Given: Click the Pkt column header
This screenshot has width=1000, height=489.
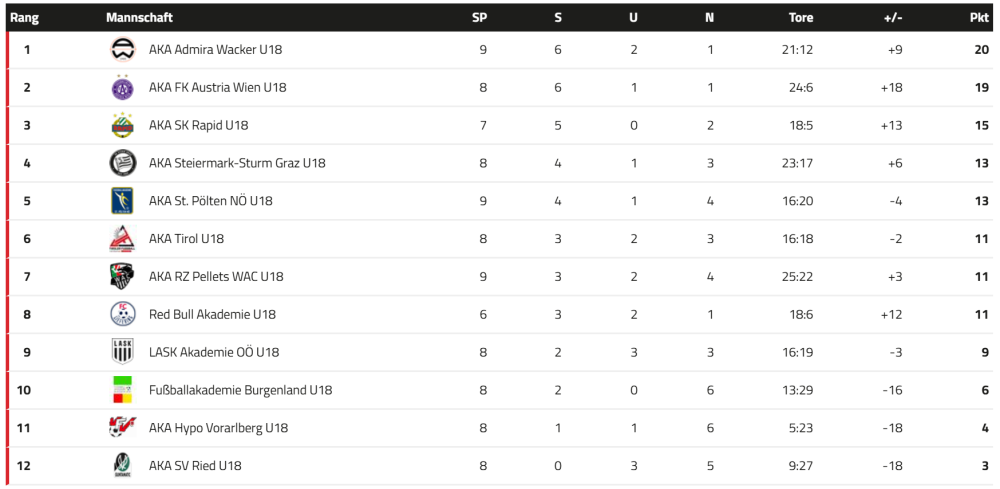Looking at the screenshot, I should pyautogui.click(x=979, y=17).
